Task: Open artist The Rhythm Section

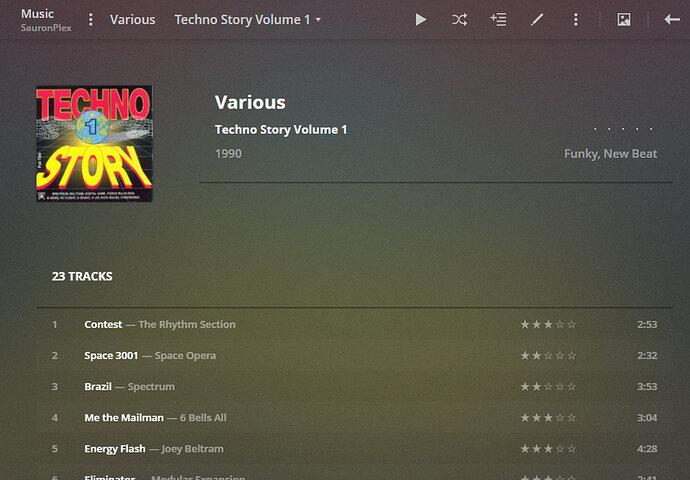Action: point(187,325)
